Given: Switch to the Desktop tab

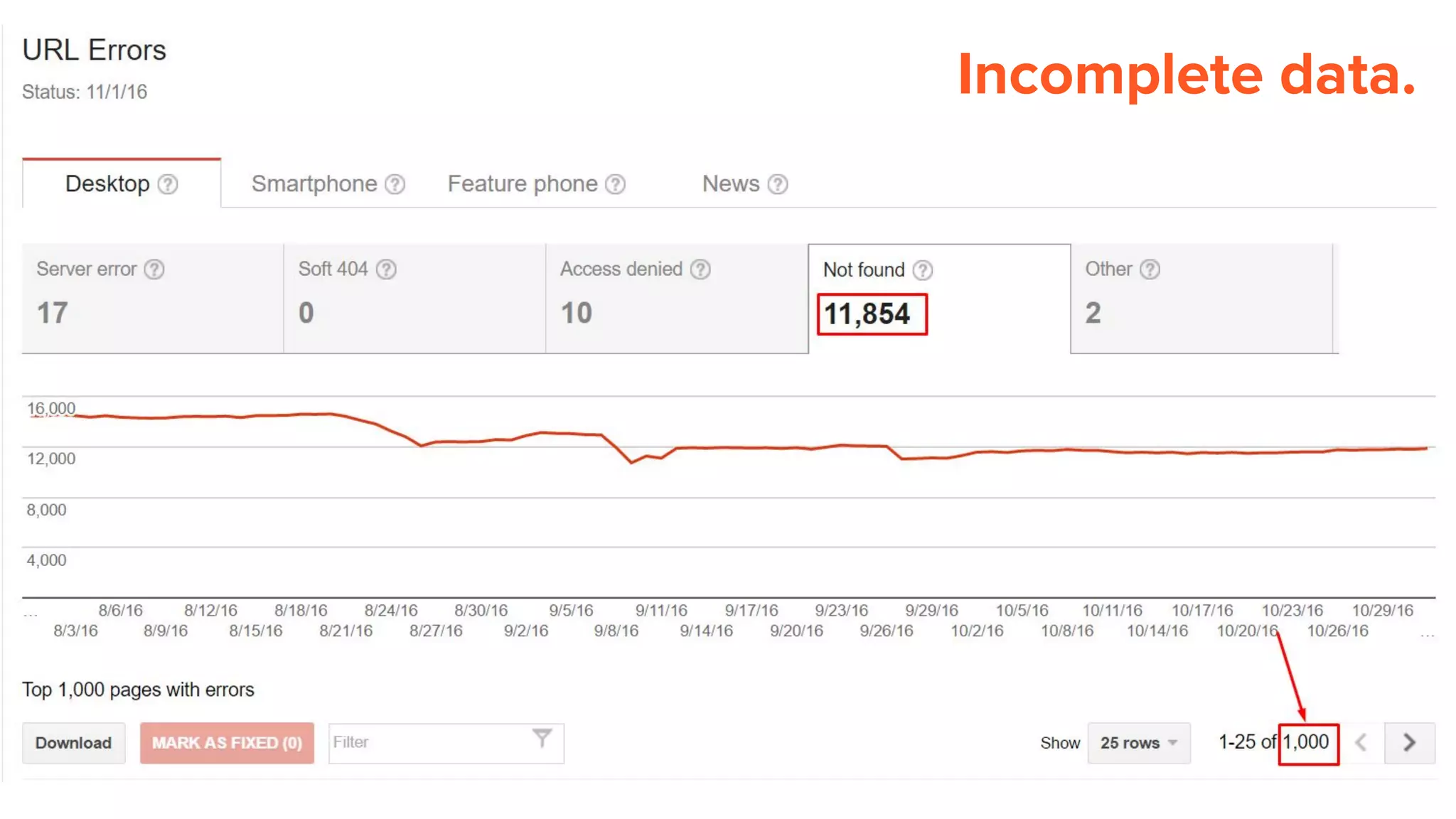Looking at the screenshot, I should pos(122,183).
